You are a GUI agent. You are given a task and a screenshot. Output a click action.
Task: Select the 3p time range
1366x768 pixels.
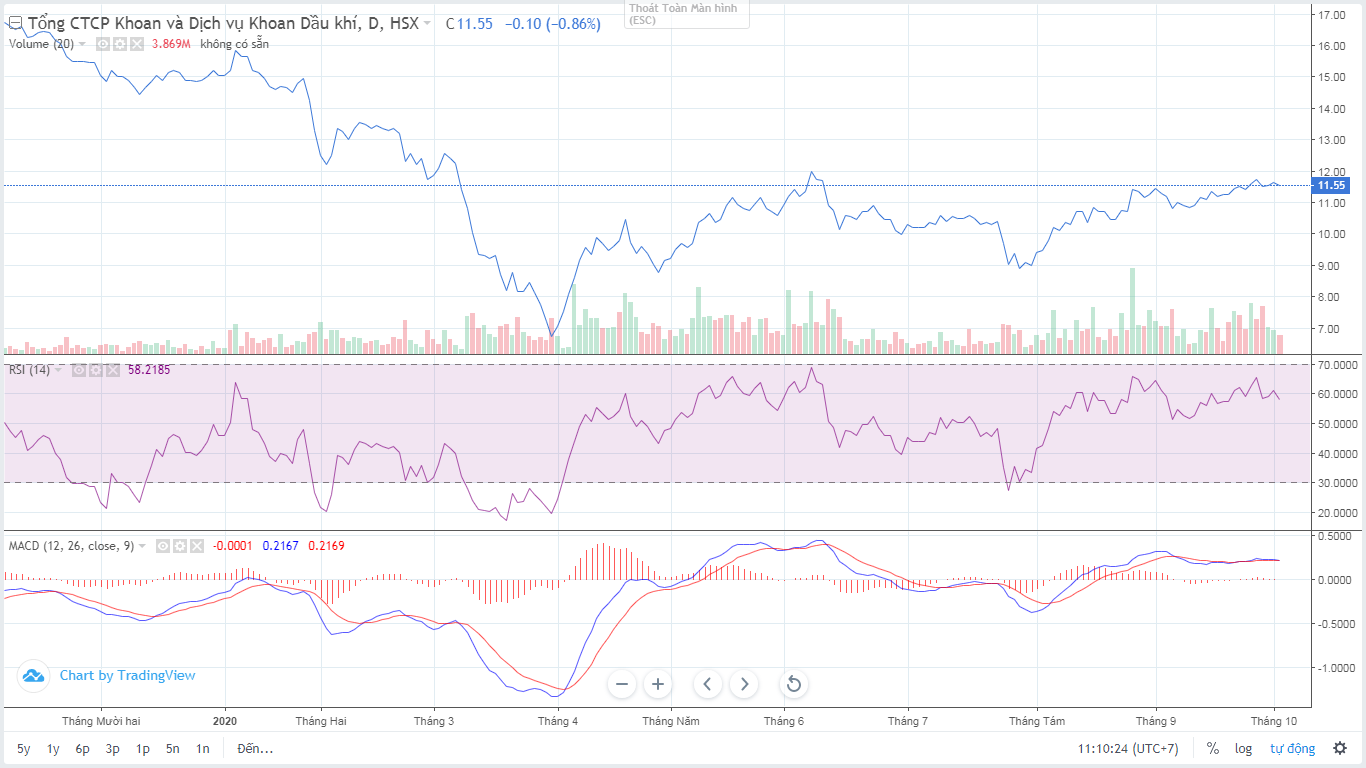pyautogui.click(x=113, y=749)
